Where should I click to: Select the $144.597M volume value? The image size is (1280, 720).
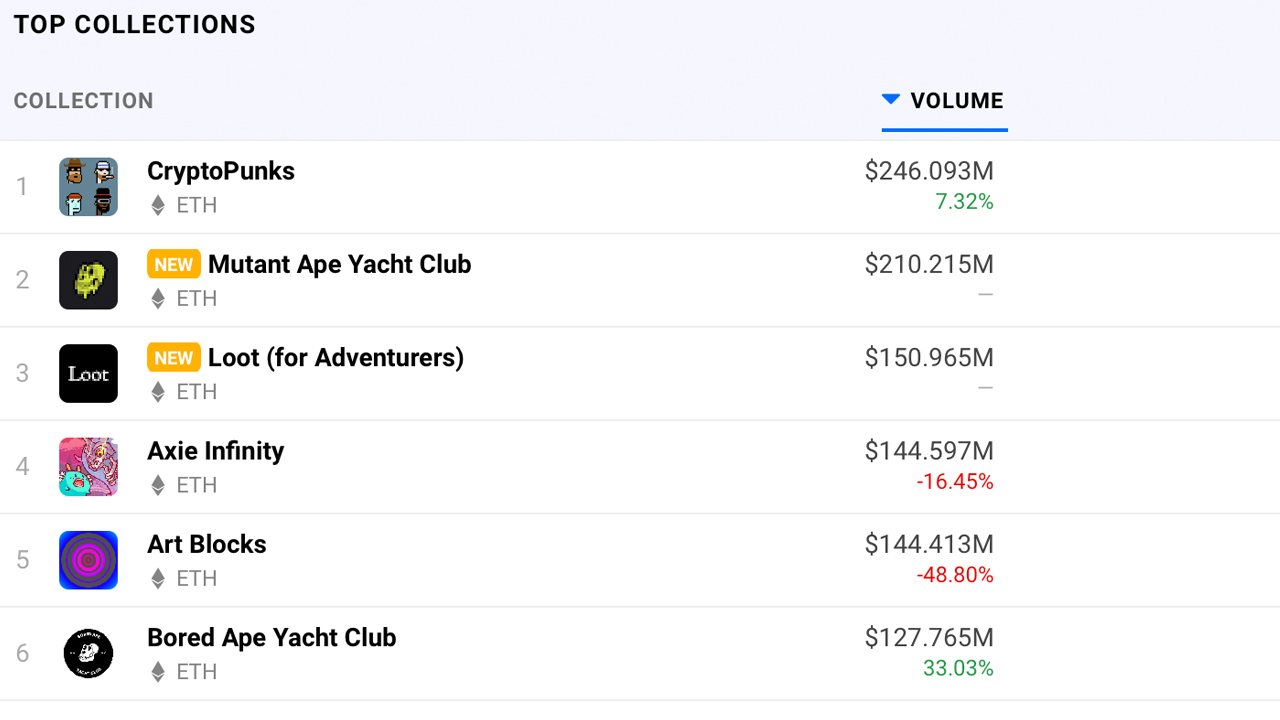pos(929,451)
